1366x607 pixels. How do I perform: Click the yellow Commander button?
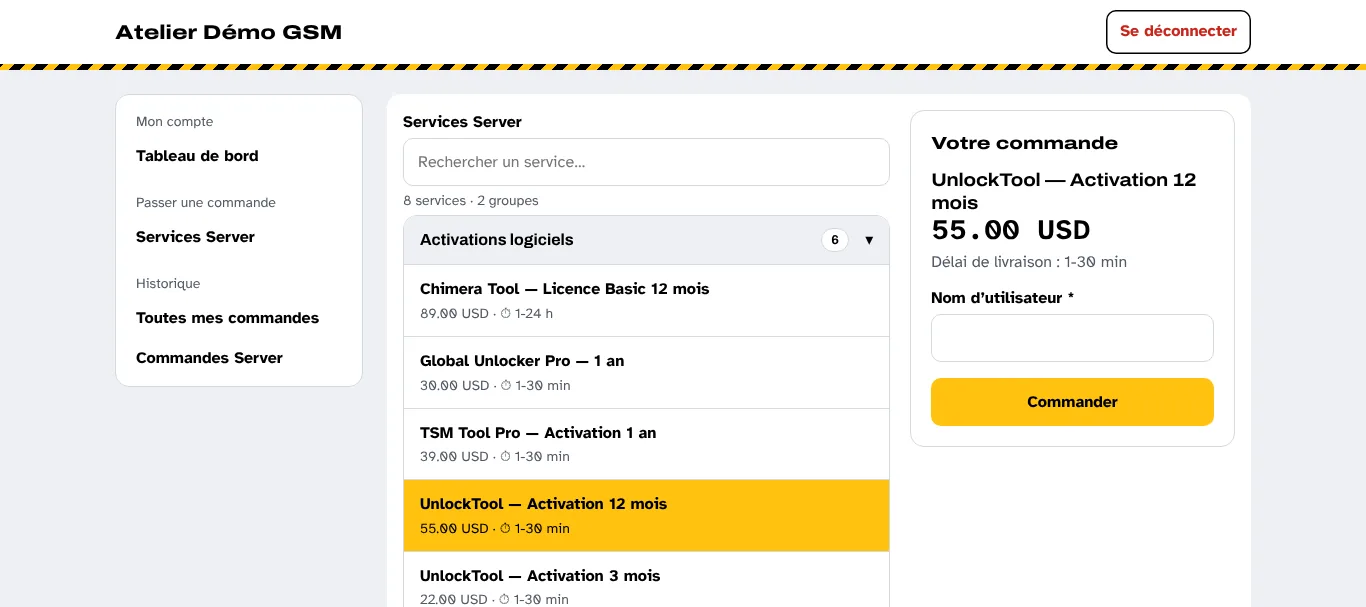1072,402
